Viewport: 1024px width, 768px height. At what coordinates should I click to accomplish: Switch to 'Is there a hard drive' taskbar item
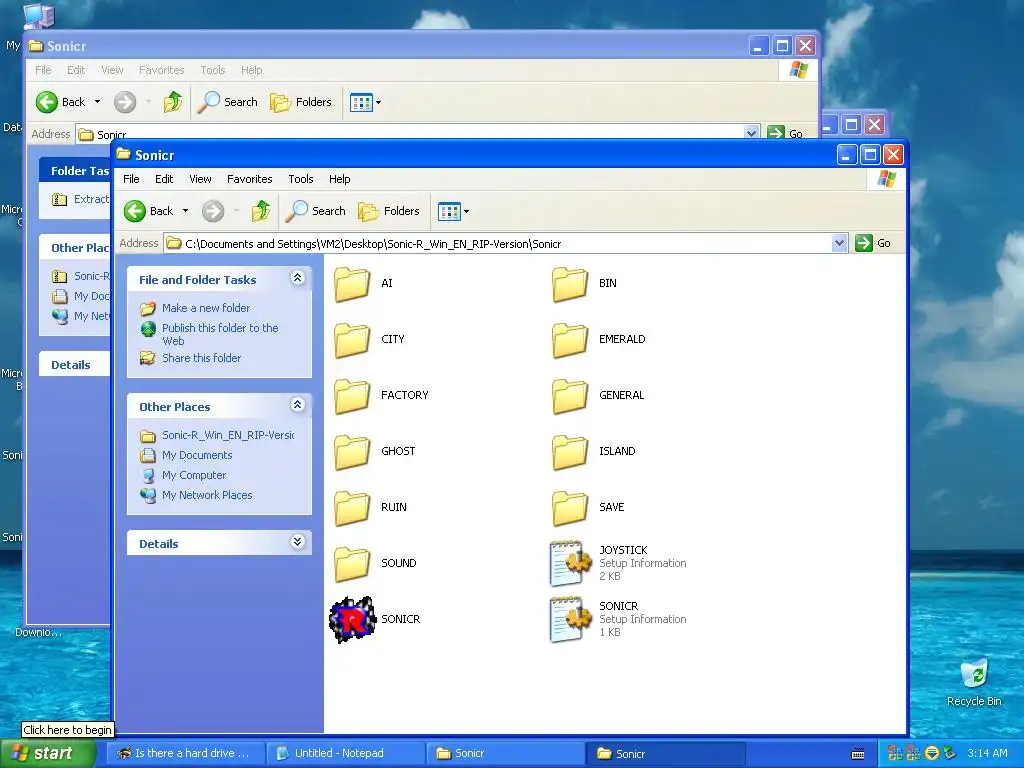coord(185,754)
